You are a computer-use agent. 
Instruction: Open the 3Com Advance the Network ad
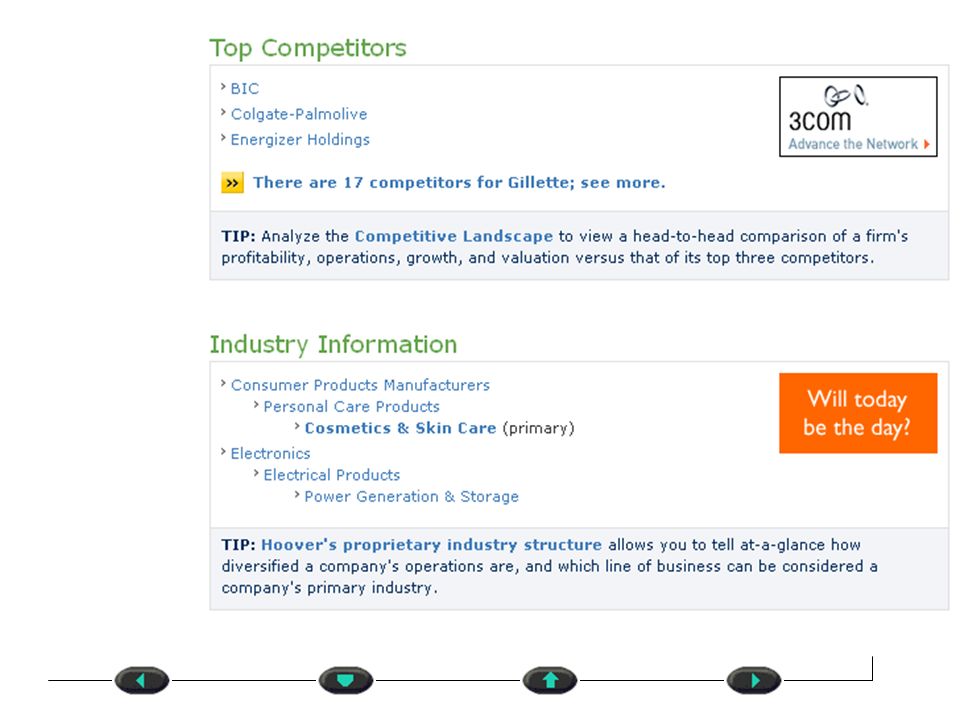click(858, 116)
